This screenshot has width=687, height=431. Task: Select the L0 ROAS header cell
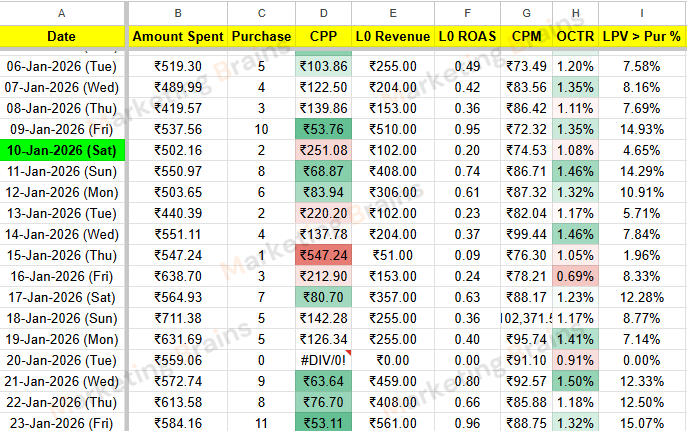[467, 36]
